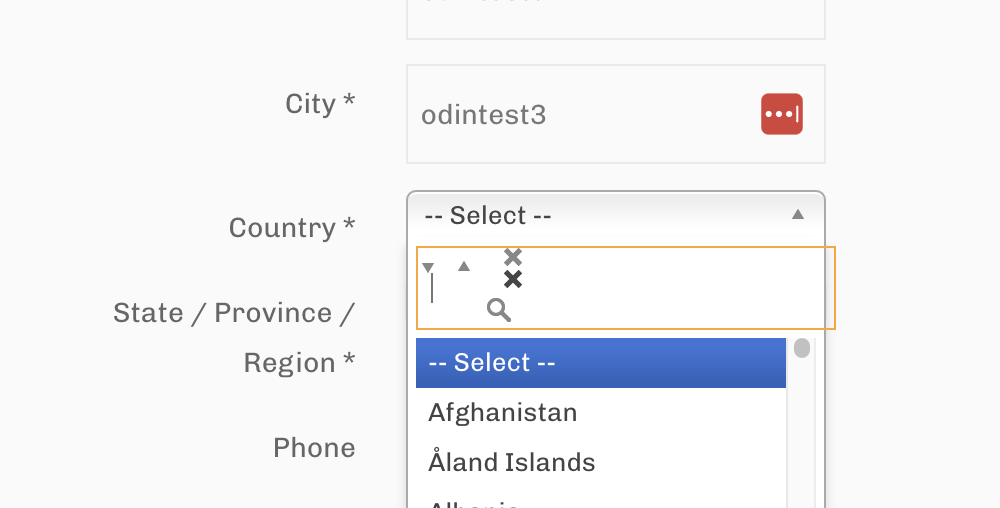Click the small up-pointing triangle in search box
Screen dimensions: 1000x508
pyautogui.click(x=464, y=266)
